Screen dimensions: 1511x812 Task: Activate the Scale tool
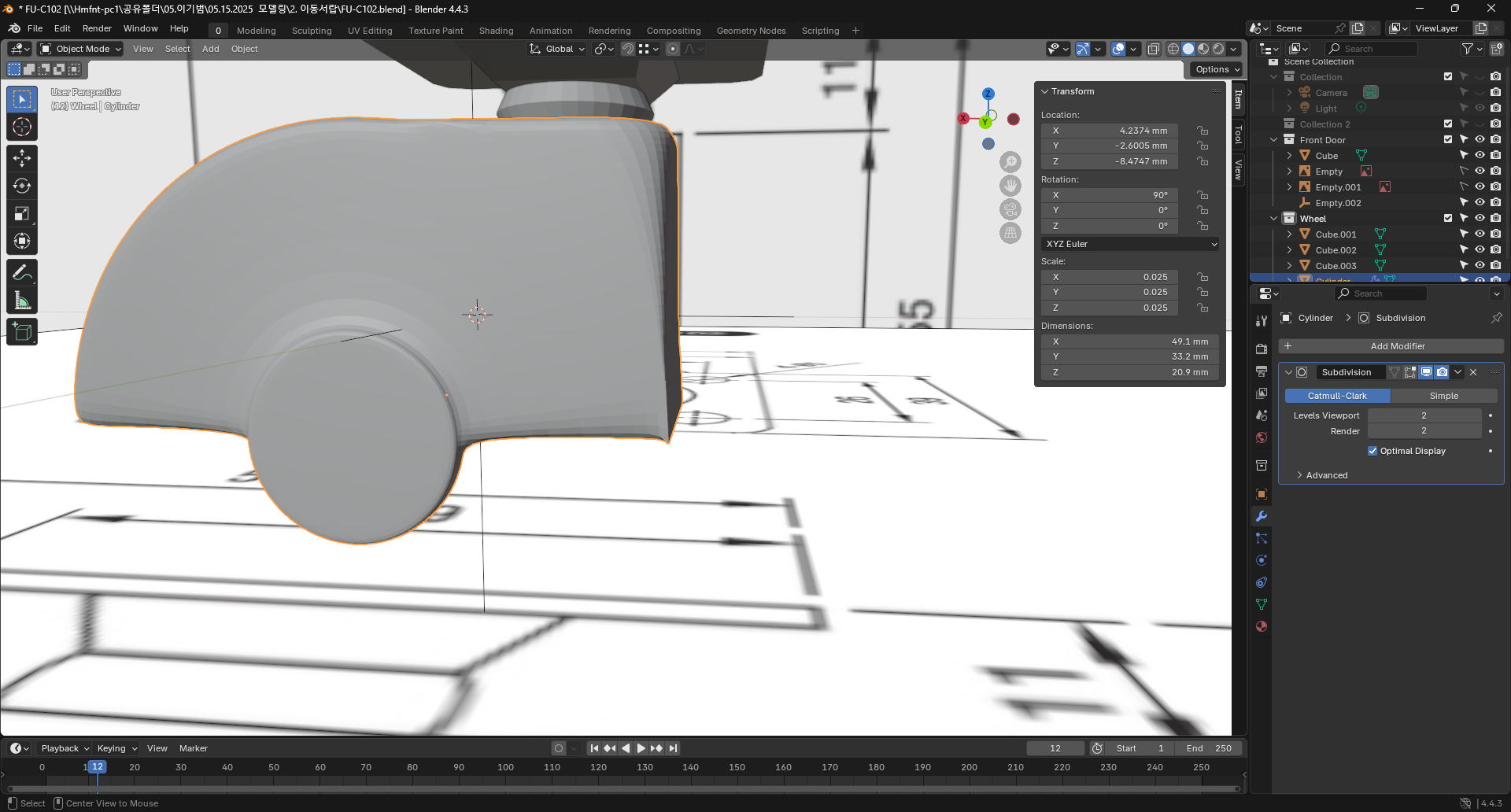(x=22, y=213)
